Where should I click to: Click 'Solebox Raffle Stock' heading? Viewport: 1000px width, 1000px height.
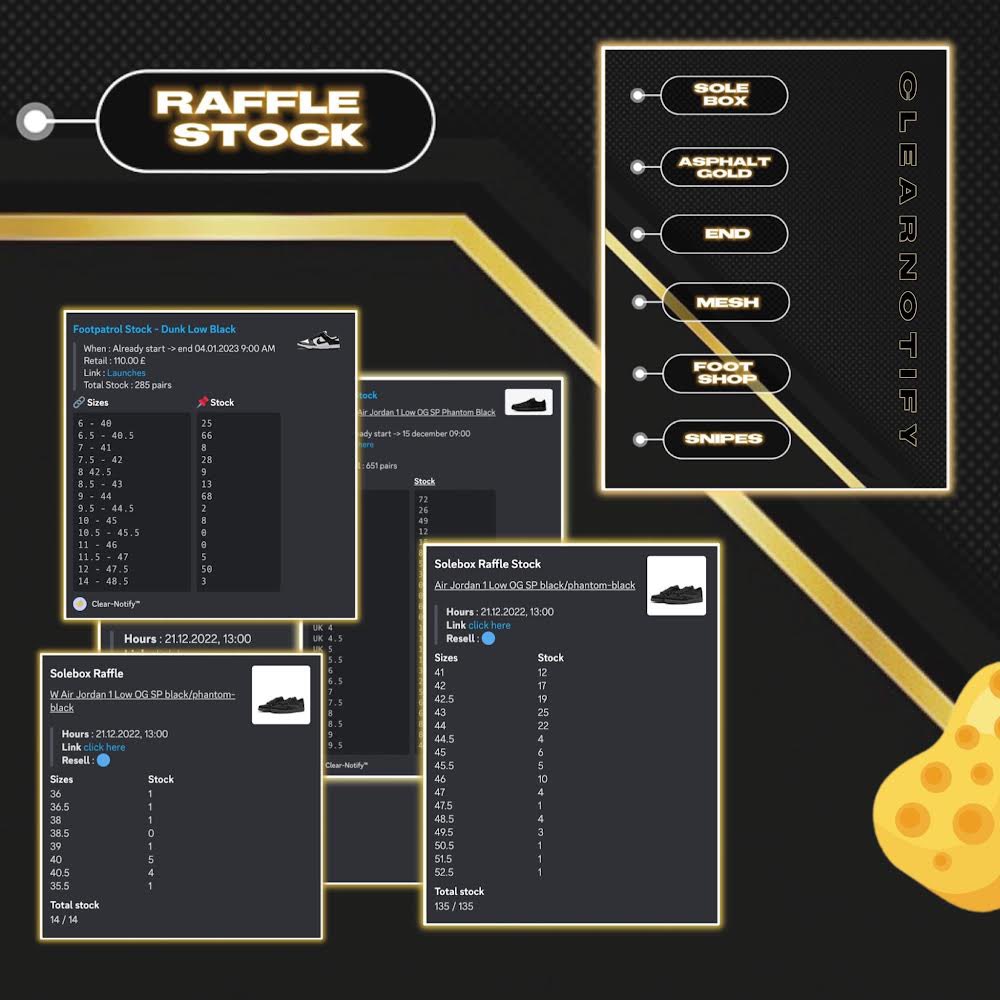click(487, 564)
